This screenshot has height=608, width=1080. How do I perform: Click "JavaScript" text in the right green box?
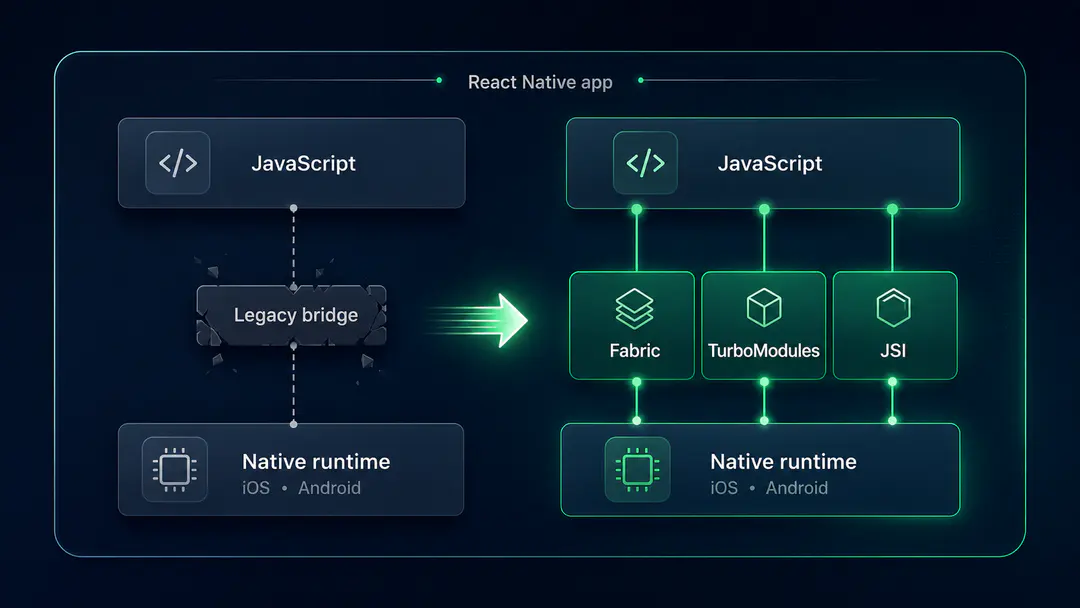point(770,163)
